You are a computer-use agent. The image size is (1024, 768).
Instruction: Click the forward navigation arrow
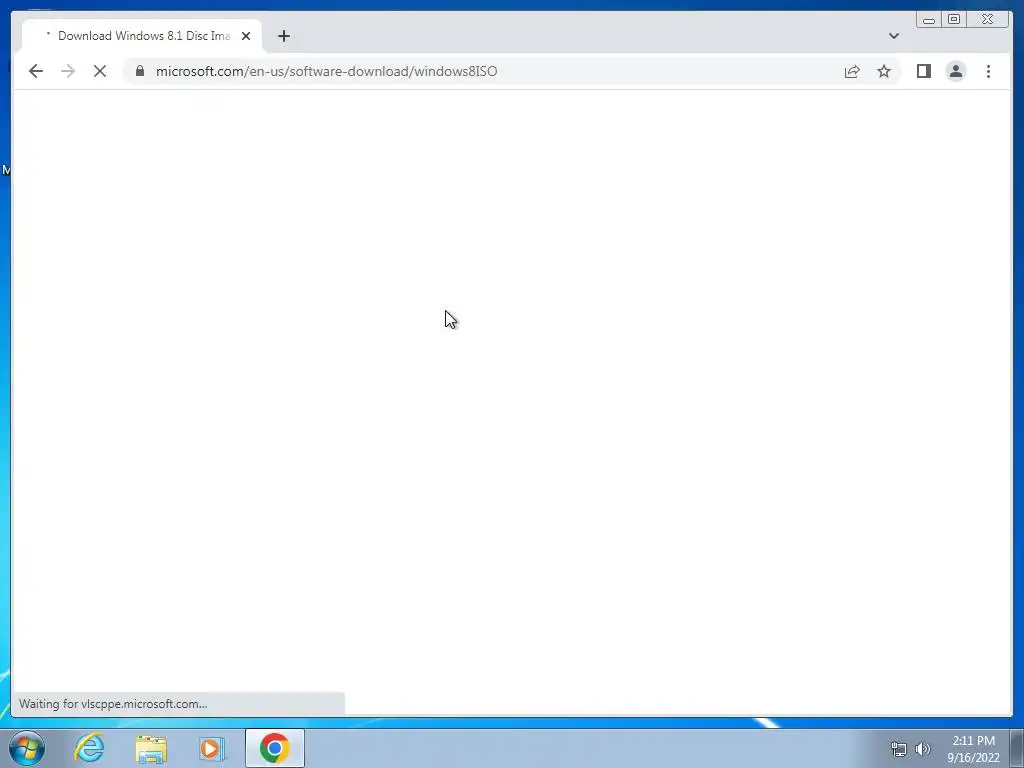click(68, 71)
